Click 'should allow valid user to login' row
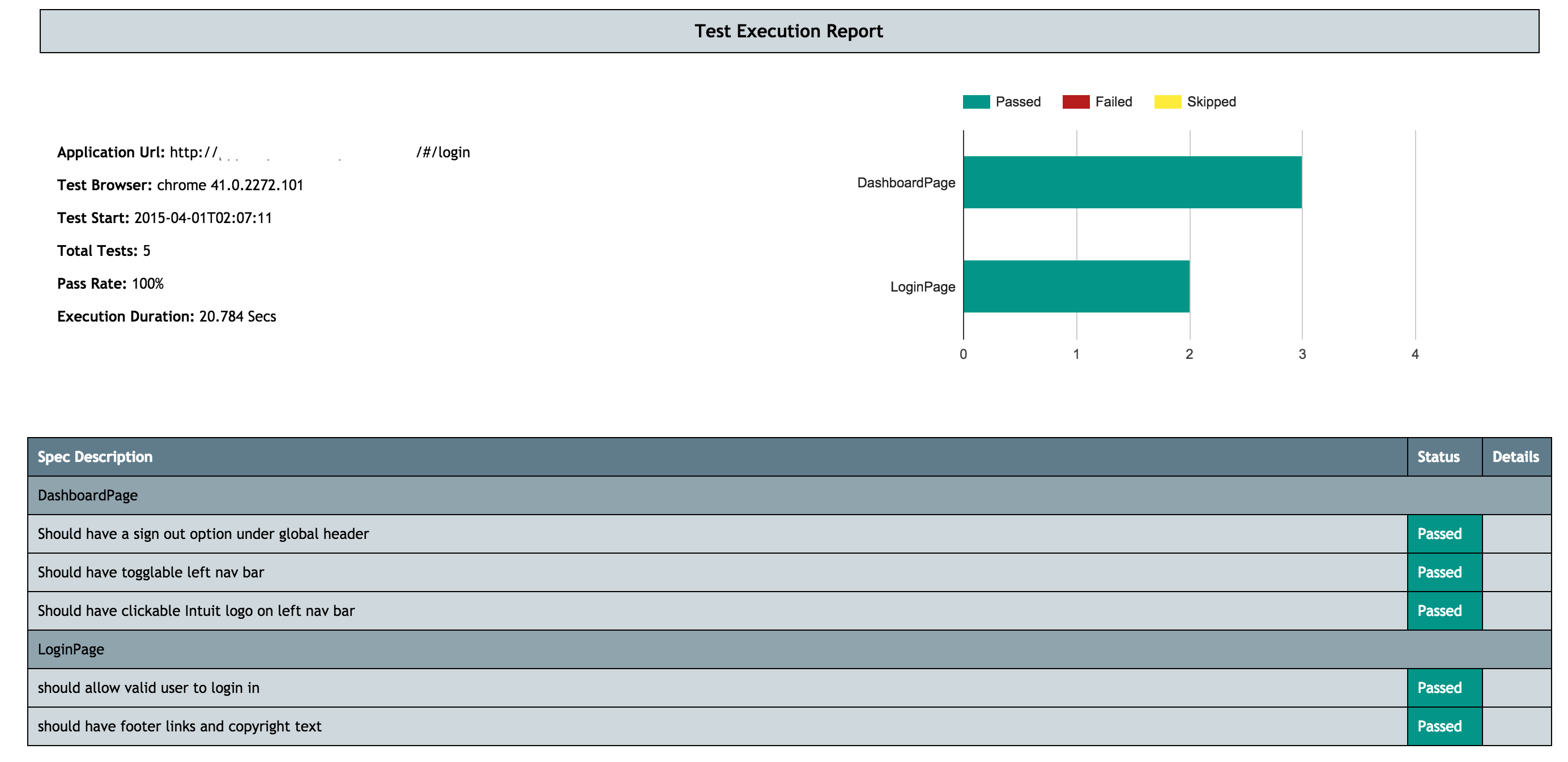Screen dimensions: 1568x762 point(148,688)
